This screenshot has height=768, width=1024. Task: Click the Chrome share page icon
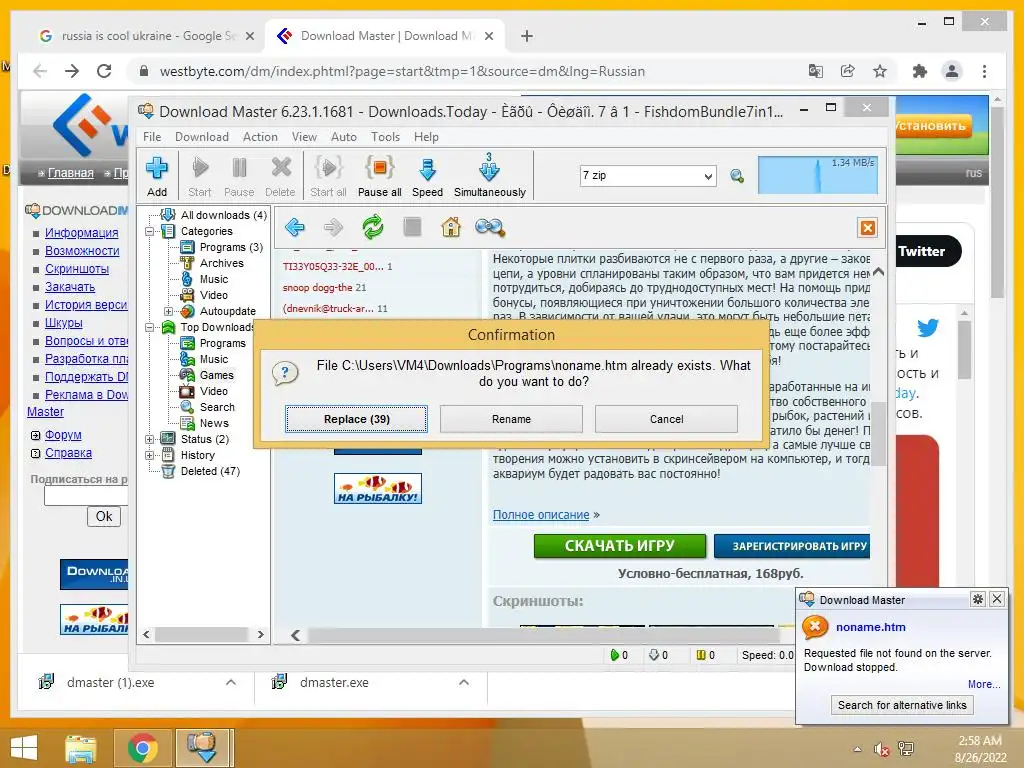click(x=848, y=71)
